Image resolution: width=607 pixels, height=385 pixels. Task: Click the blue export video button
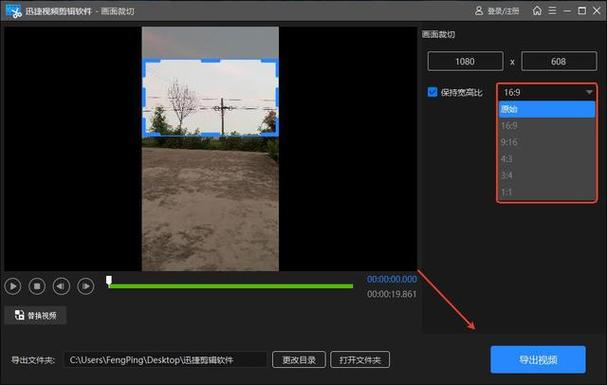pyautogui.click(x=538, y=360)
